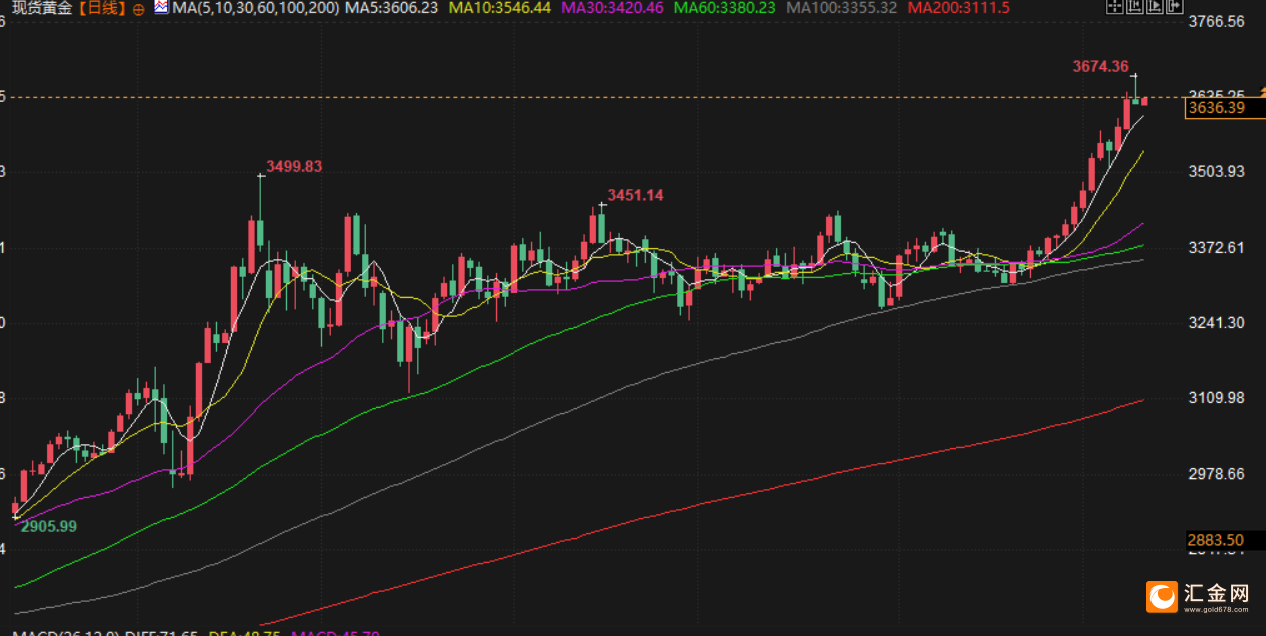Toggle the crosshair cursor icon at top right
1266x636 pixels.
point(1115,6)
